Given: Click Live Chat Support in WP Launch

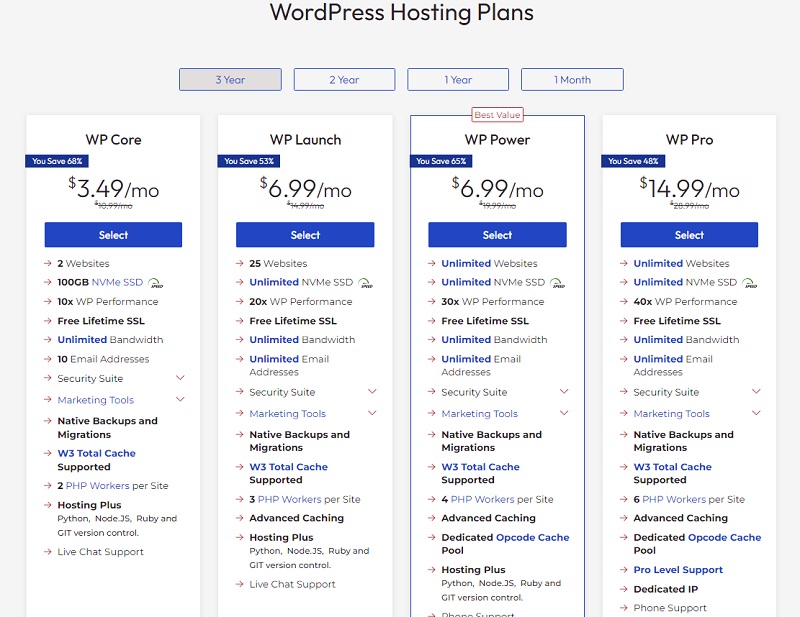Looking at the screenshot, I should coord(292,584).
